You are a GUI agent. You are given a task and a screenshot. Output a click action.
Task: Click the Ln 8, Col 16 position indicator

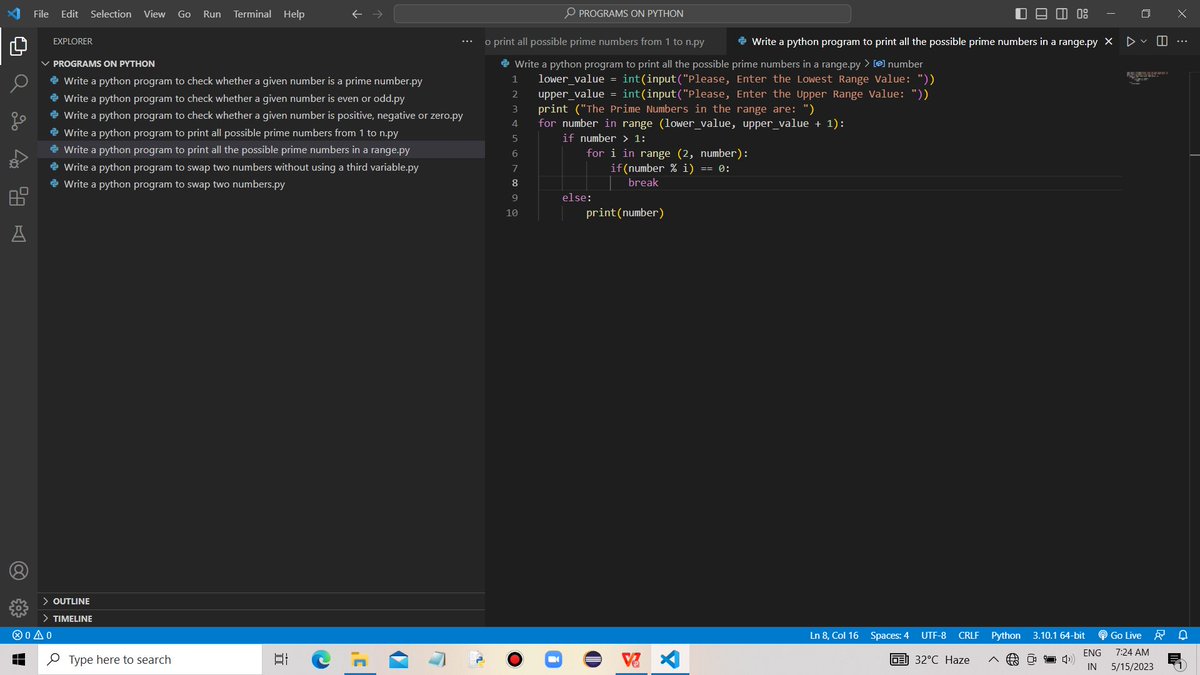tap(833, 635)
